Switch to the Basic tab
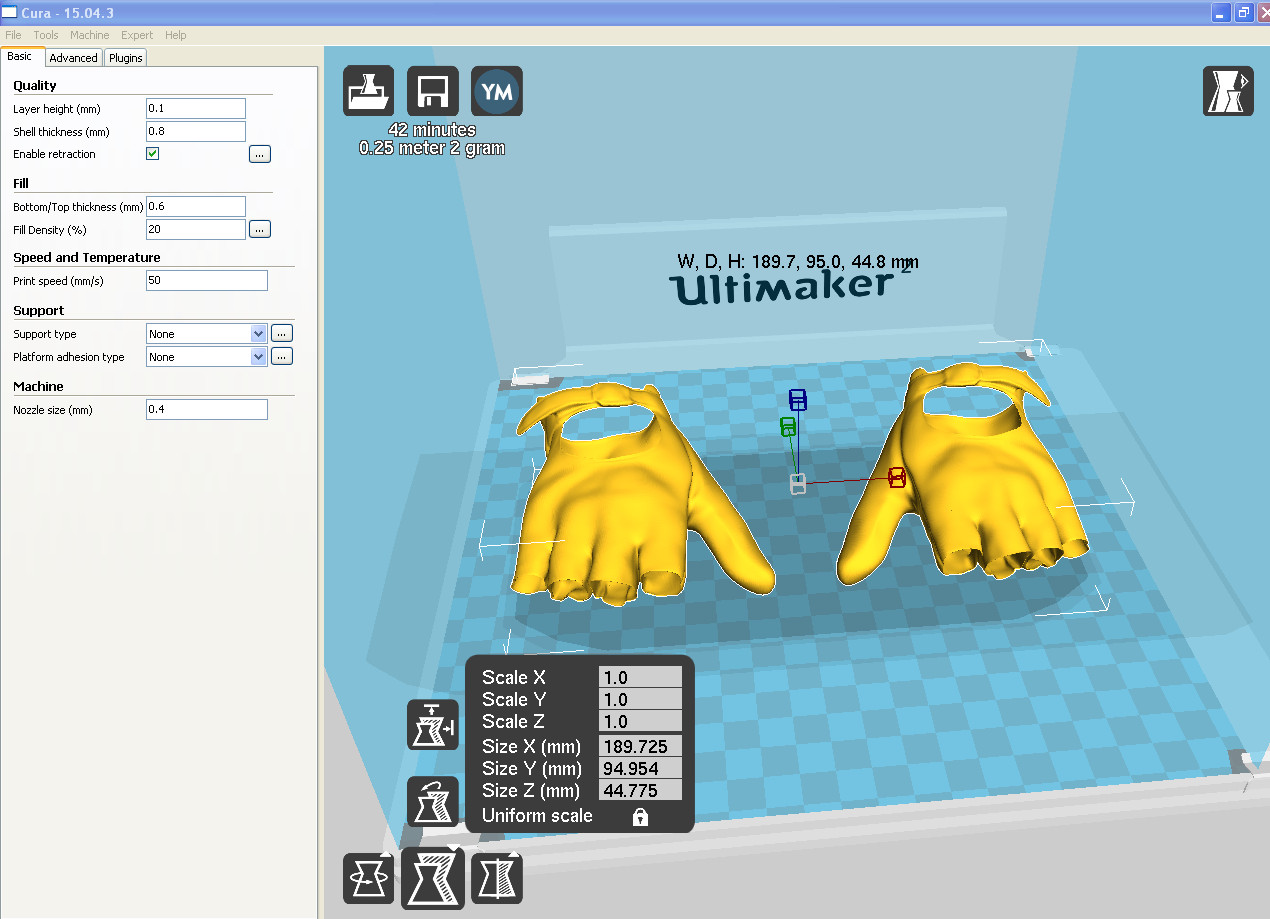This screenshot has height=919, width=1270. (19, 57)
